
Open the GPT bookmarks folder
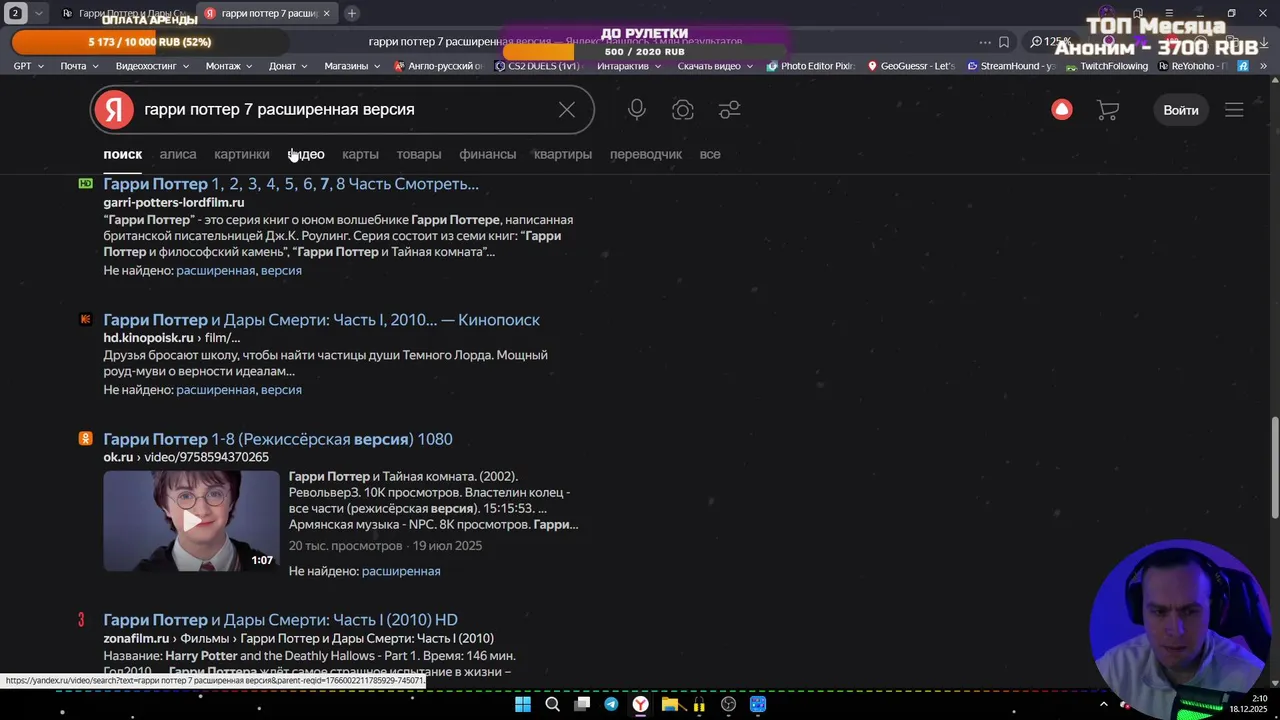click(x=28, y=66)
